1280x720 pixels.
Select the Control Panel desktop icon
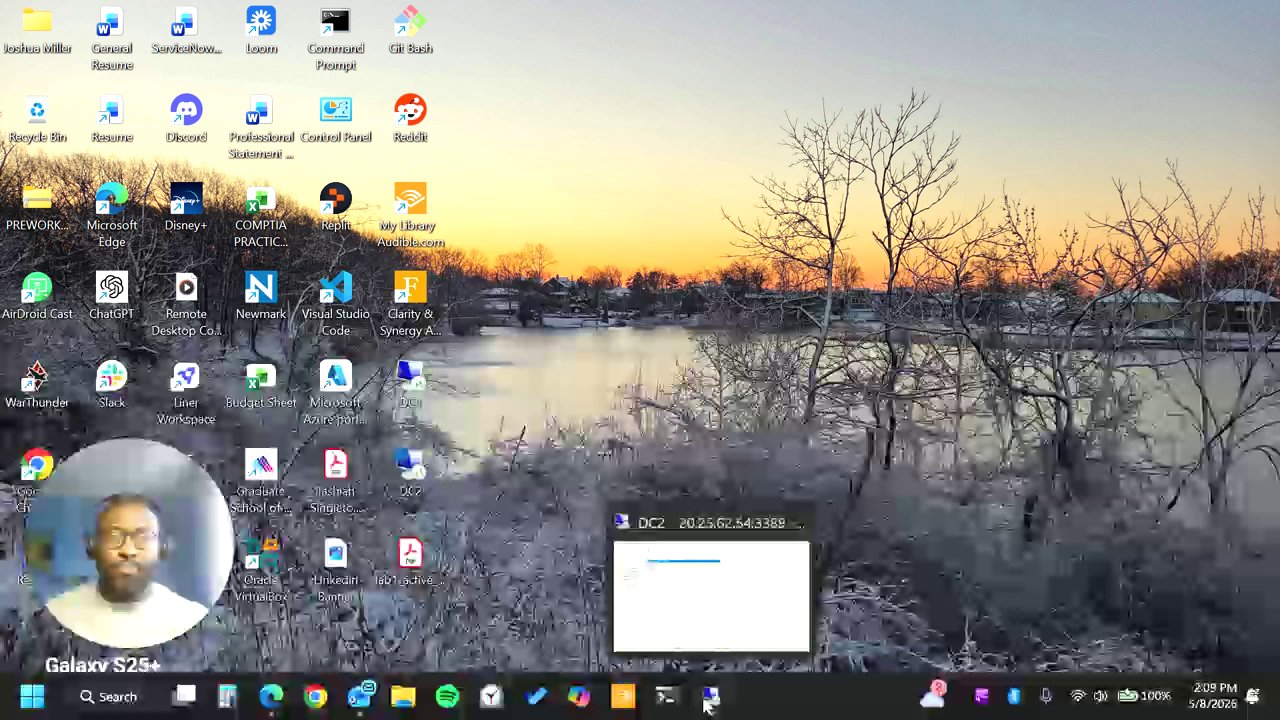(x=335, y=119)
